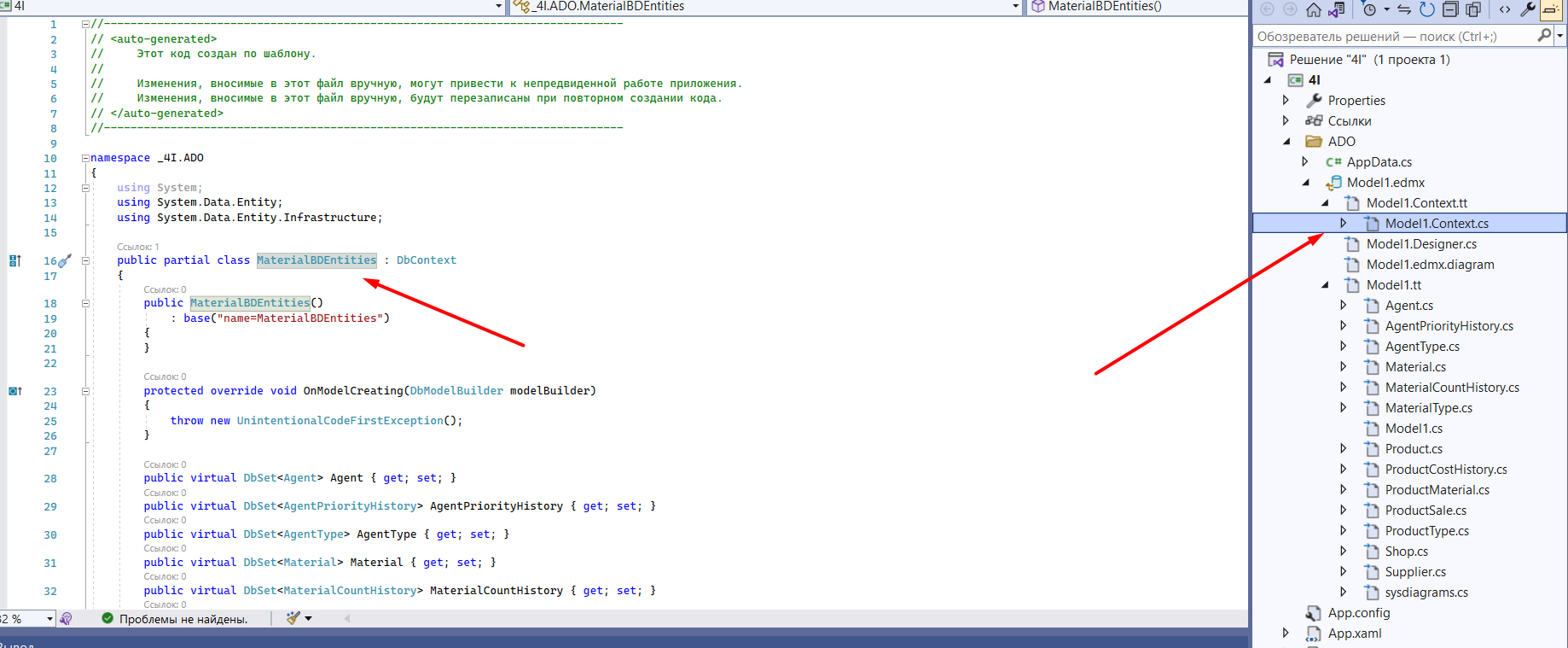The height and width of the screenshot is (648, 1568).
Task: Open the zoom level dropdown in editor
Action: tap(49, 619)
